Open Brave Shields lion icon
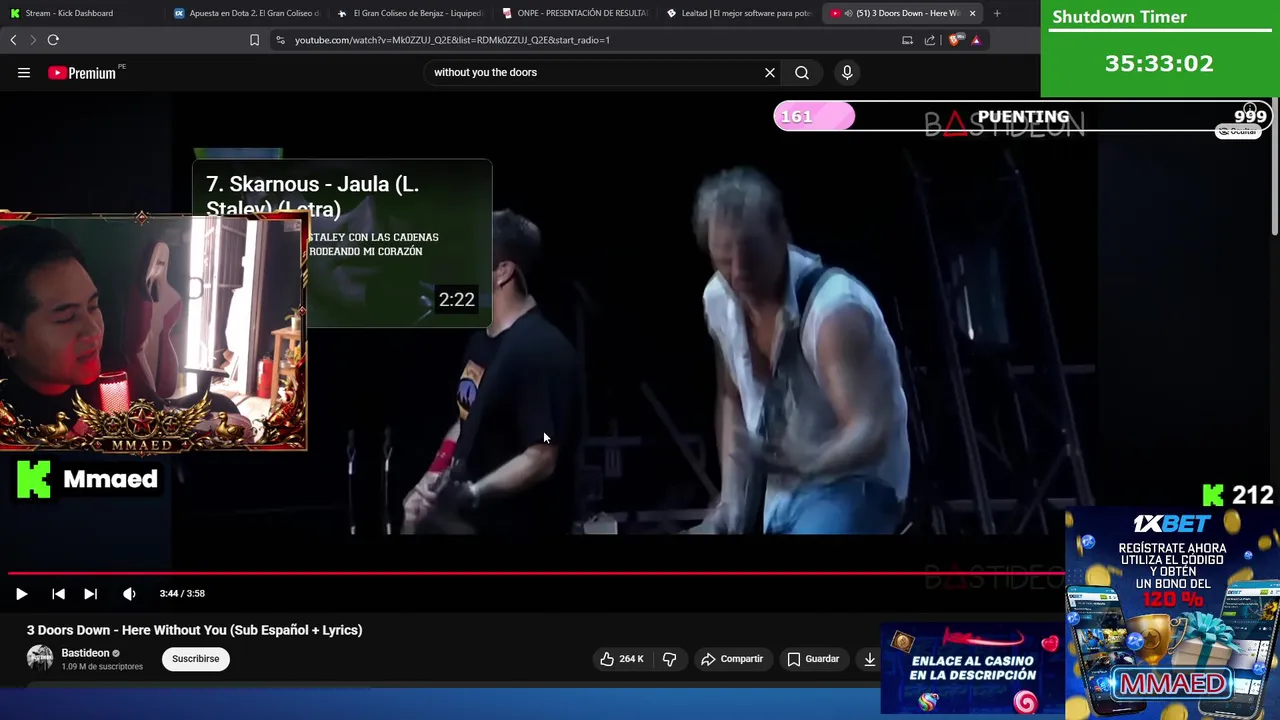 click(954, 40)
